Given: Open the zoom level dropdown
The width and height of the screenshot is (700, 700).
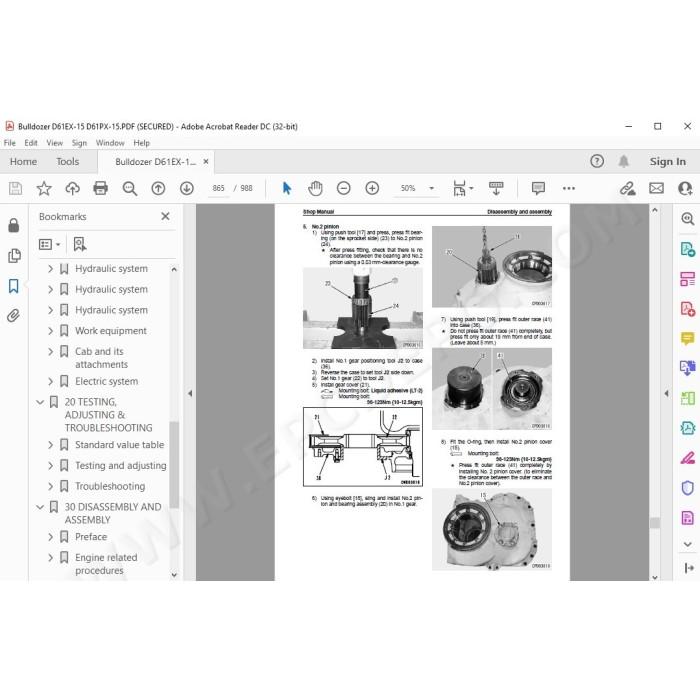Looking at the screenshot, I should (431, 188).
